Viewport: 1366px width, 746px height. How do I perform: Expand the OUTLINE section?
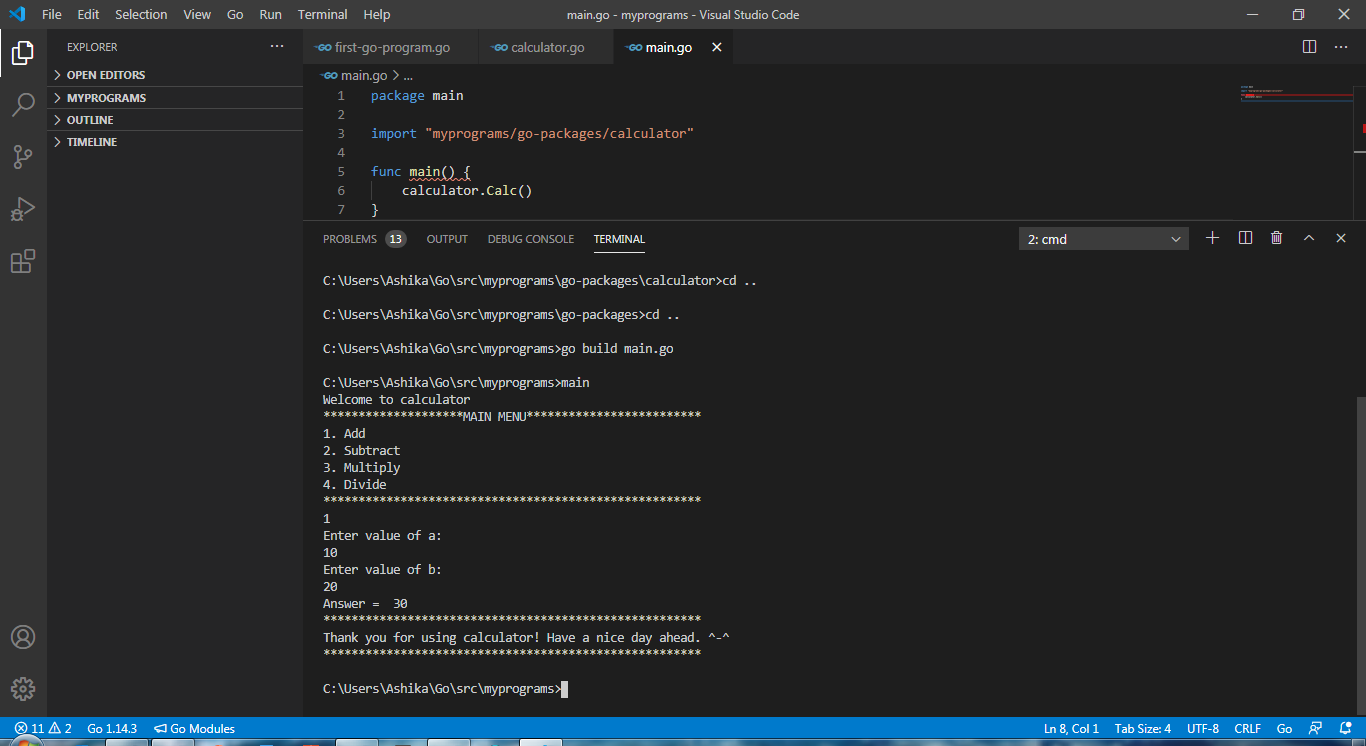point(175,120)
